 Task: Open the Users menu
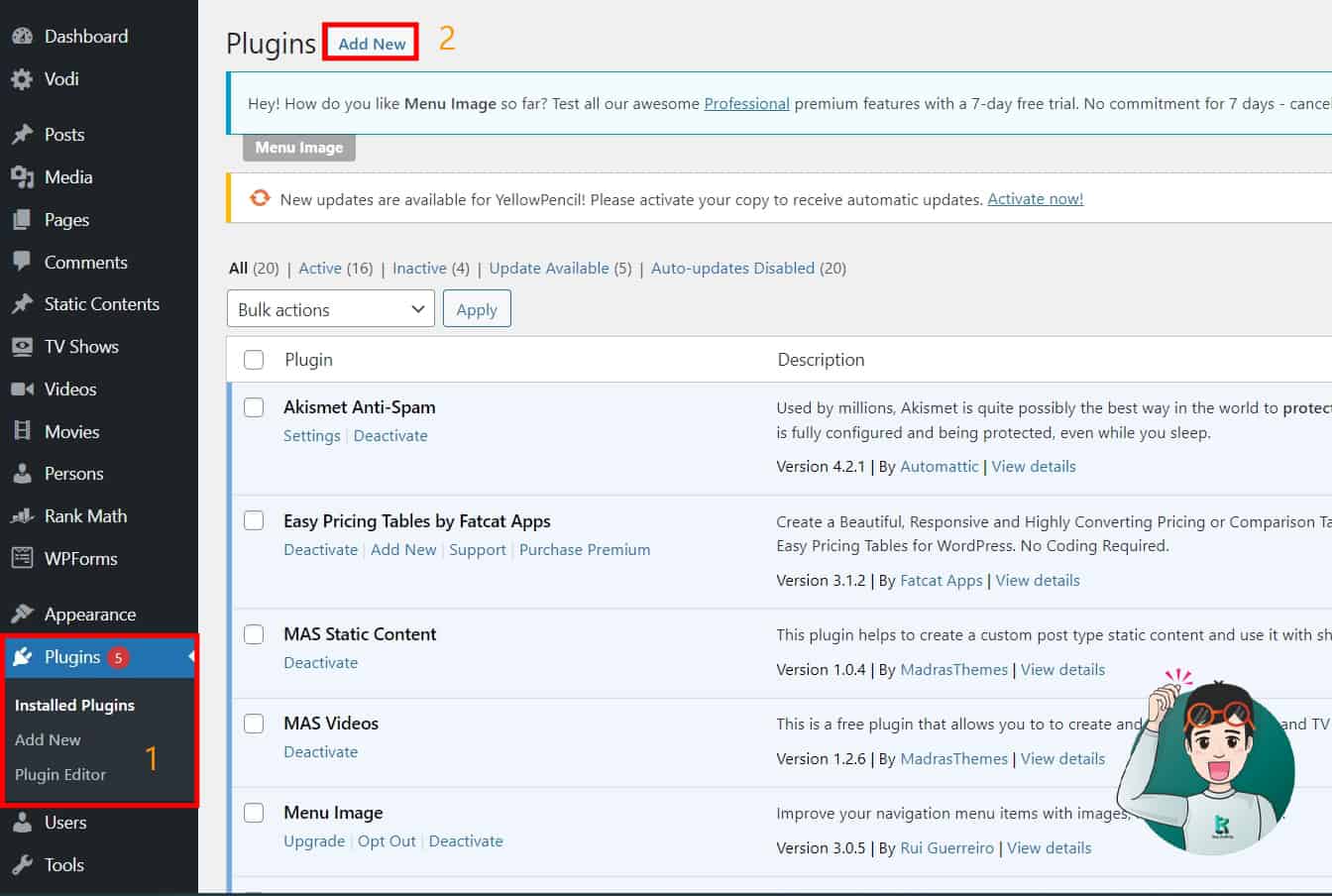(x=65, y=823)
